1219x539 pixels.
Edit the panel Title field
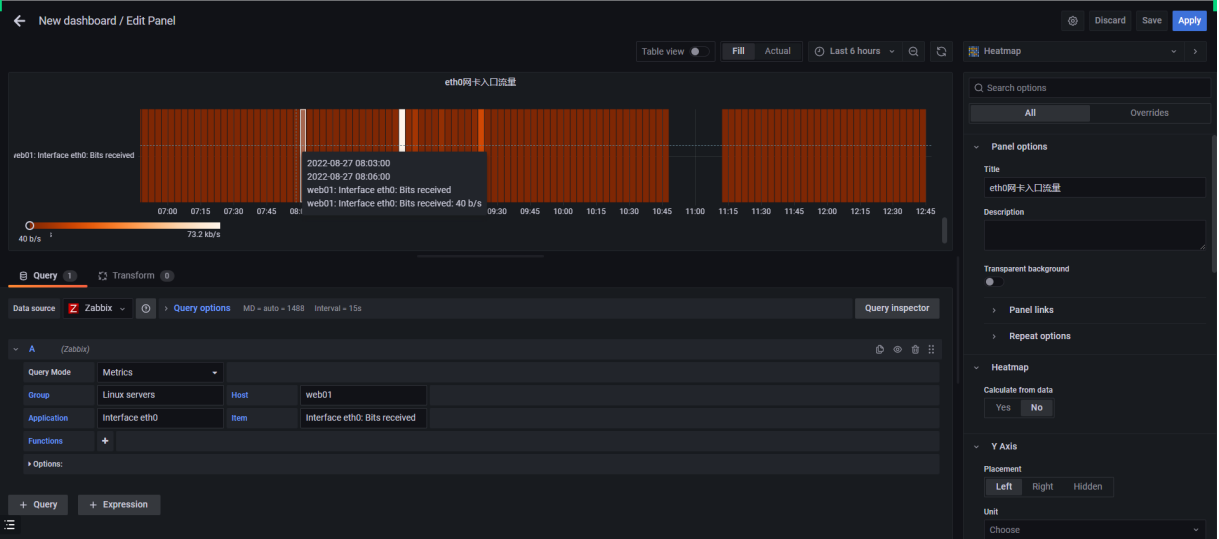1094,187
